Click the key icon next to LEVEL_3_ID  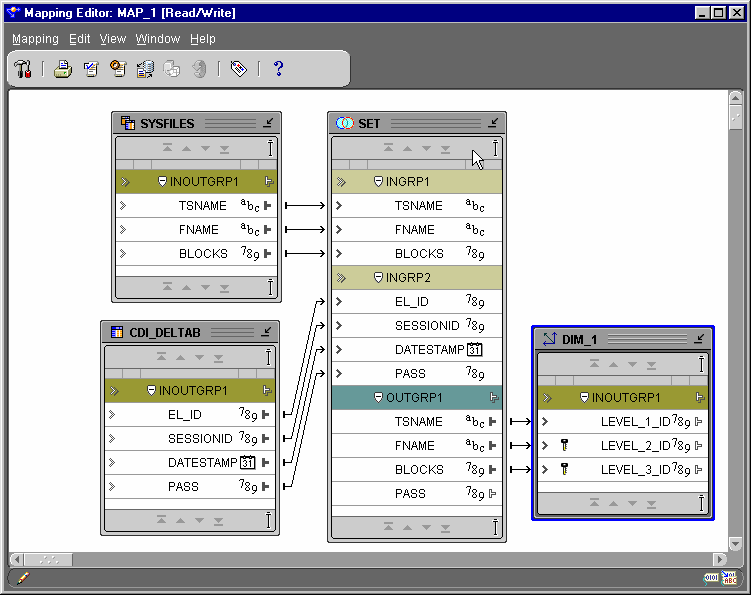point(565,469)
